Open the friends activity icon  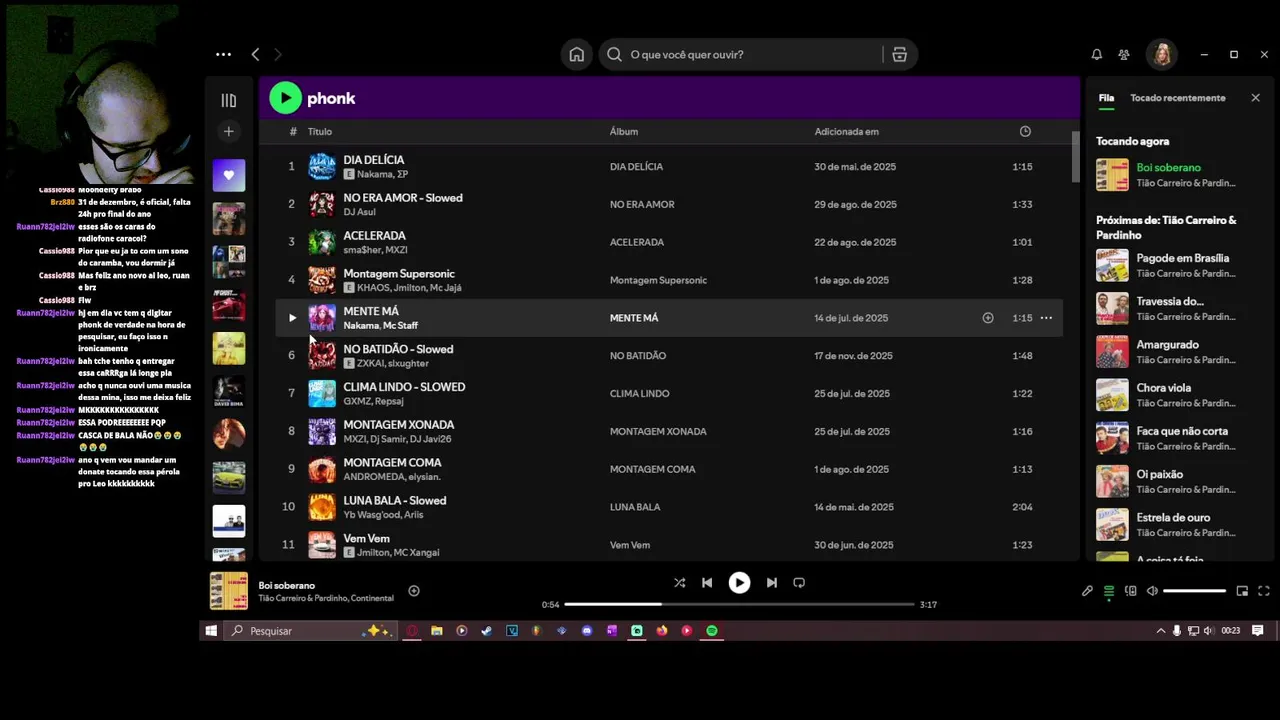point(1124,54)
